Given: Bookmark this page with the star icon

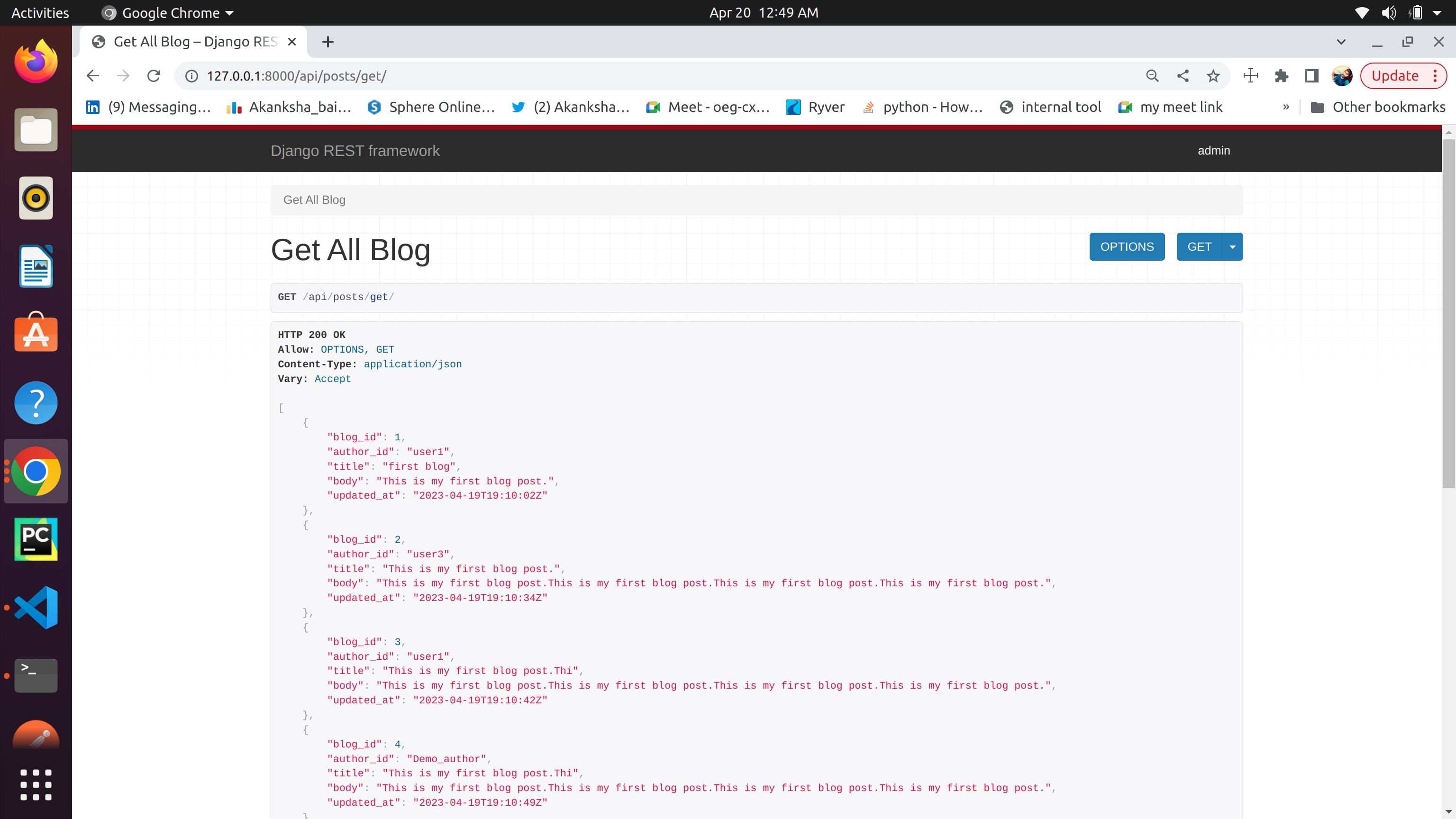Looking at the screenshot, I should pyautogui.click(x=1213, y=75).
